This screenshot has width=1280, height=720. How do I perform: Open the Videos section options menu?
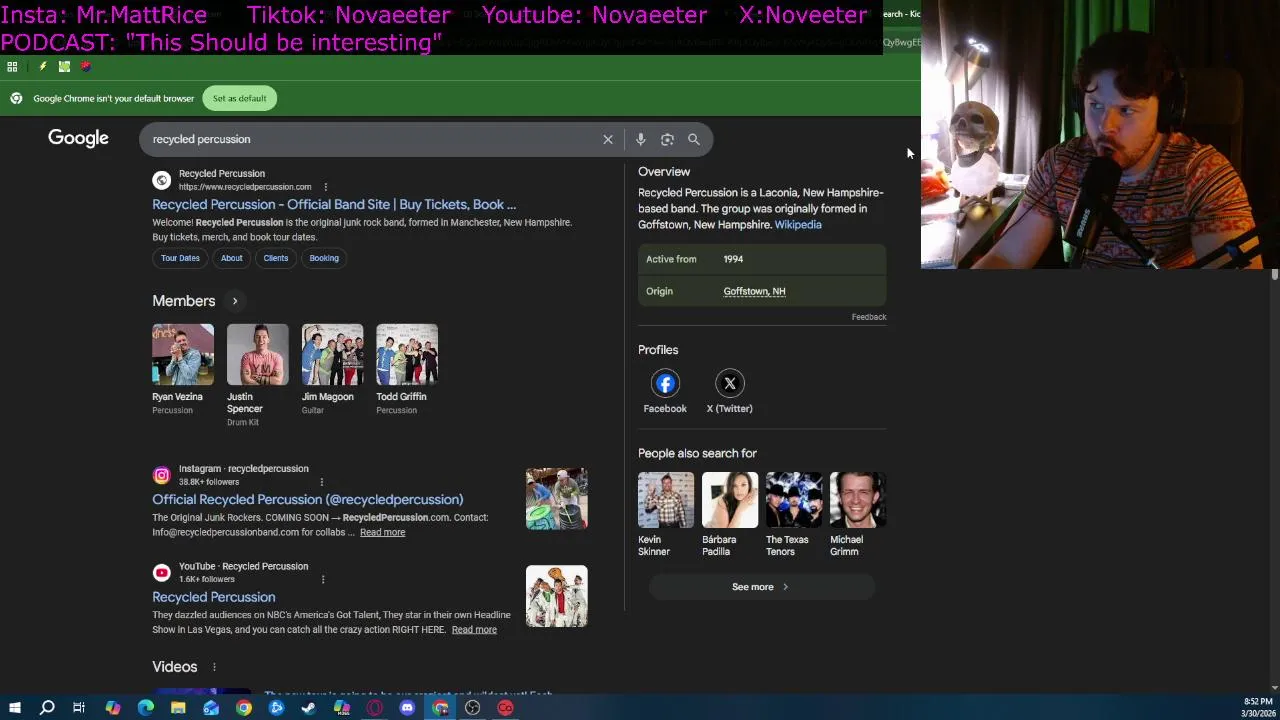[214, 667]
